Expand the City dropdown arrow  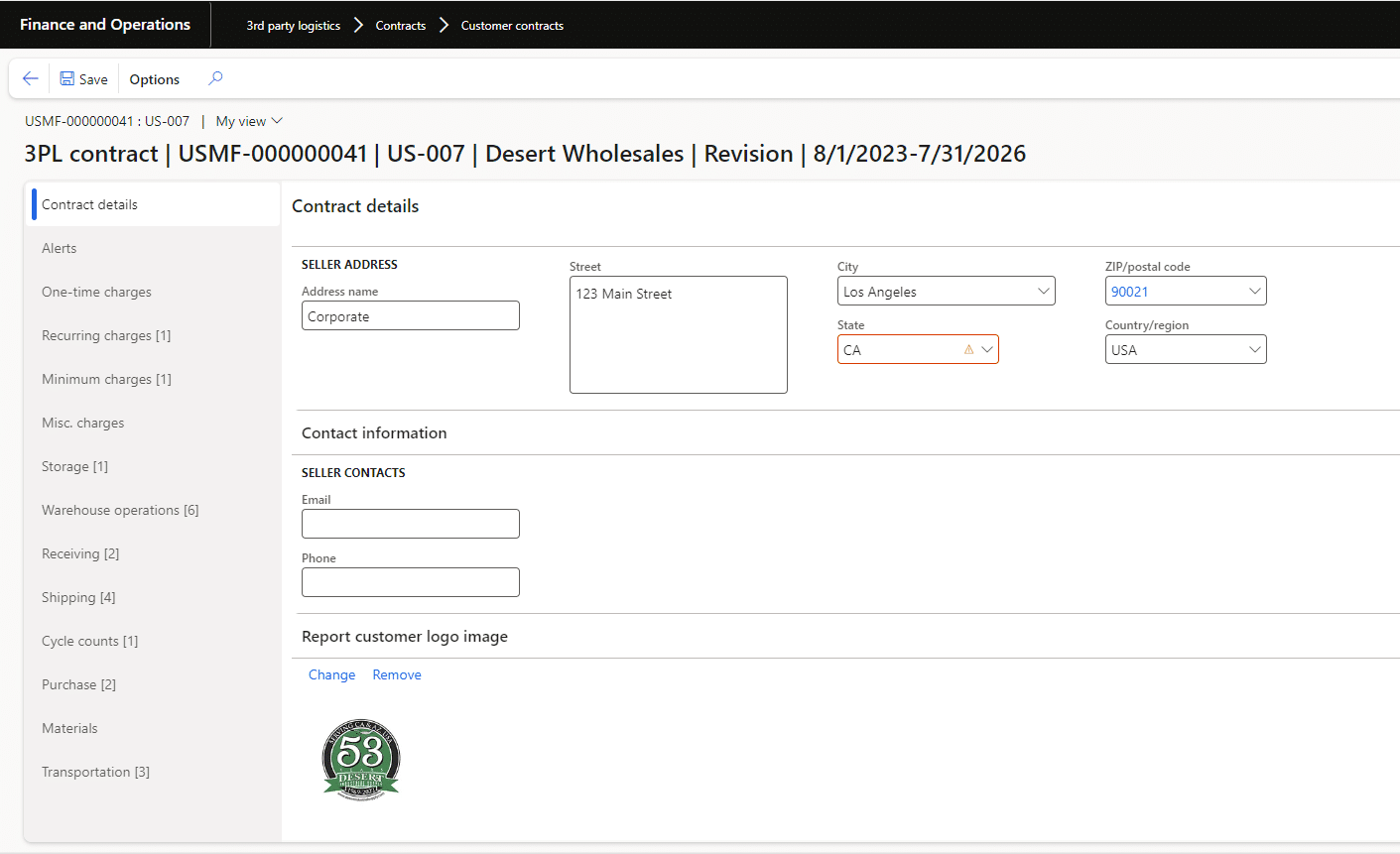[x=1043, y=291]
